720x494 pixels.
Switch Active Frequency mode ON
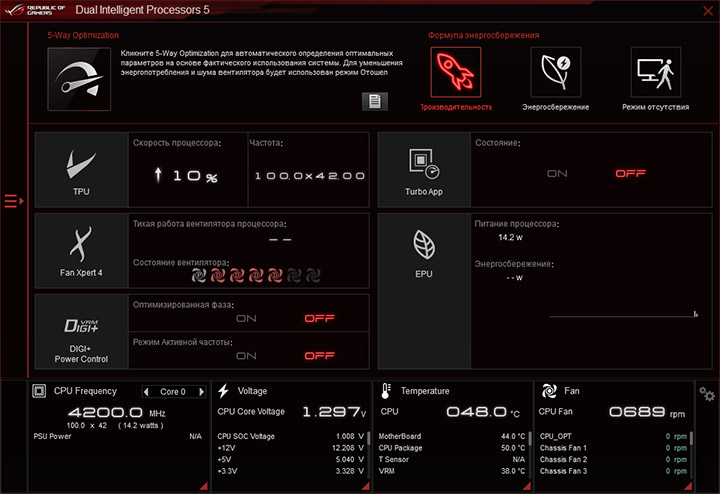click(246, 356)
